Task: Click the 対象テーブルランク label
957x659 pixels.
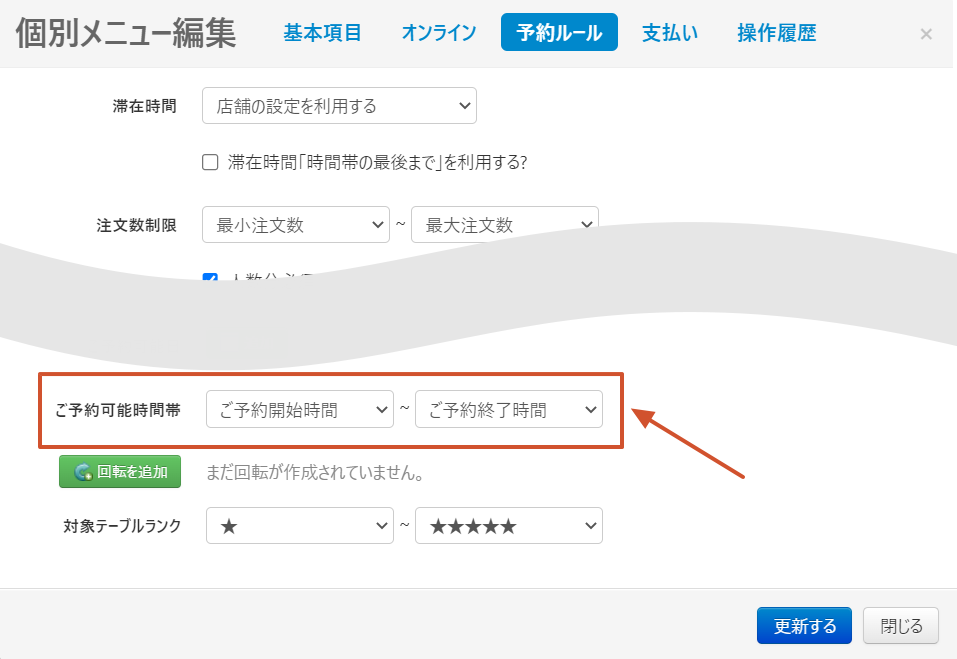Action: [123, 525]
